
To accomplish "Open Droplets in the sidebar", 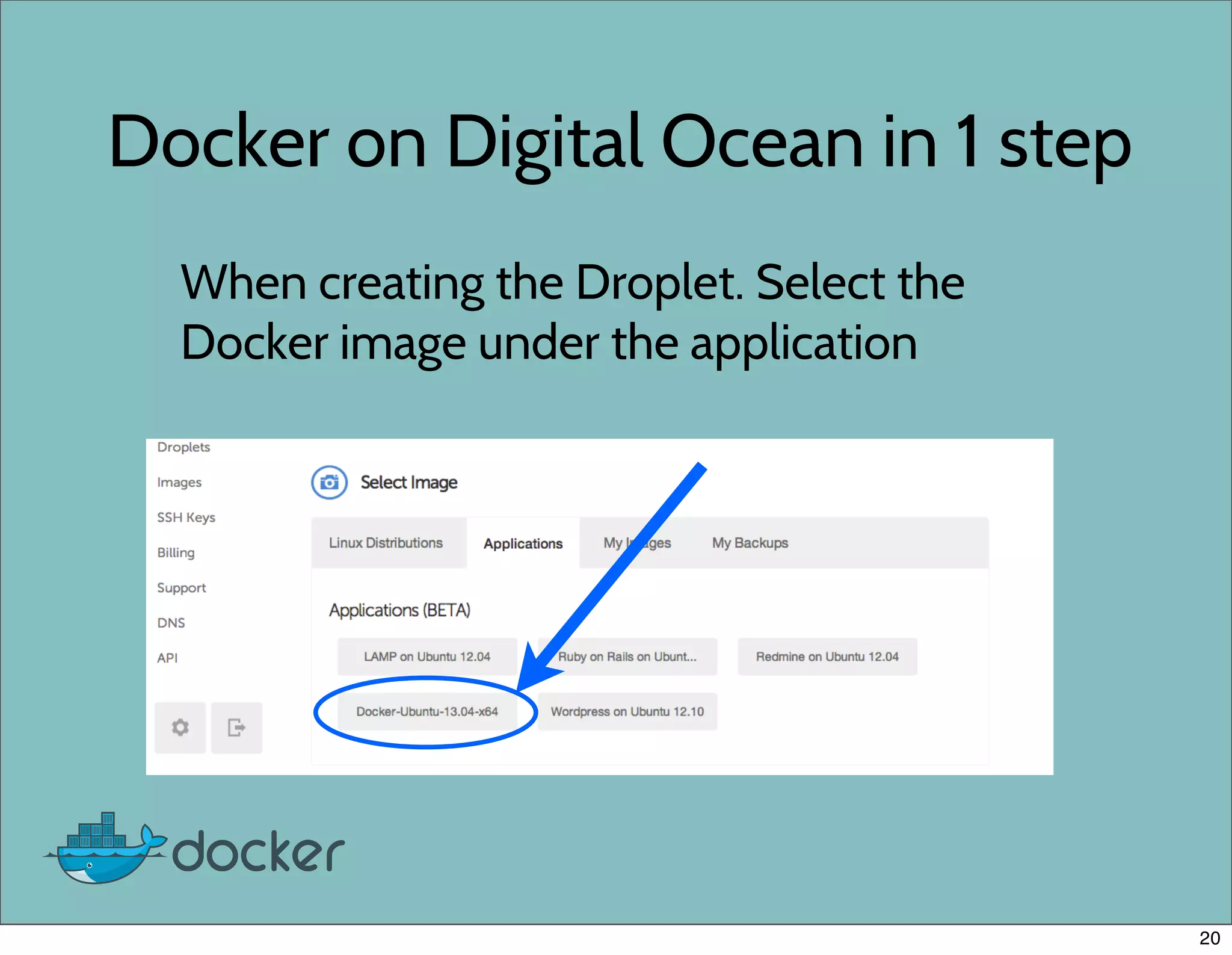I will pos(183,447).
